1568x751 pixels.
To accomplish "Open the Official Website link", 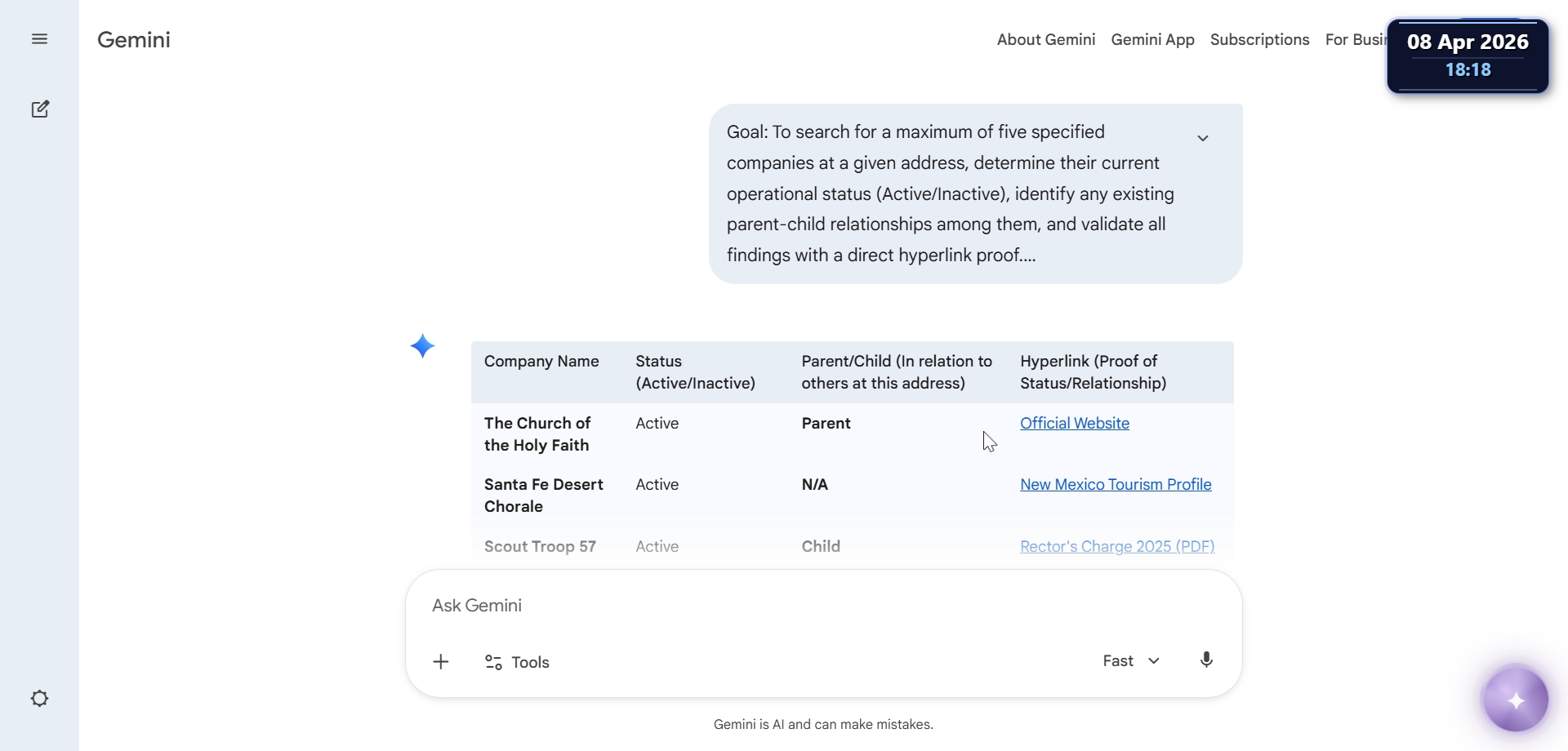I will 1075,424.
